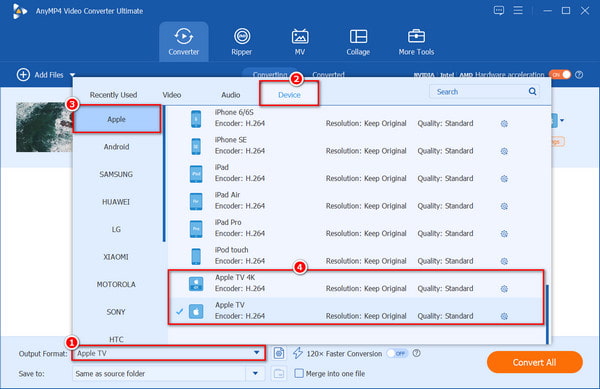
Task: Choose the iPod touch profile icon
Action: coord(196,256)
